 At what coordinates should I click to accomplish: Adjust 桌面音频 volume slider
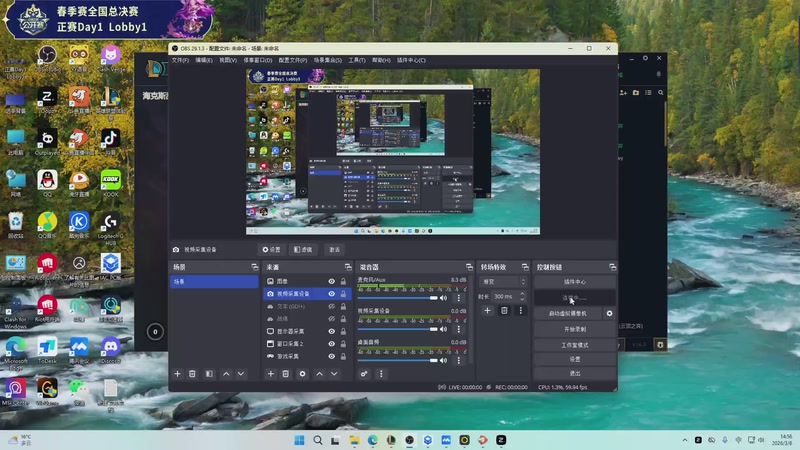click(x=398, y=360)
